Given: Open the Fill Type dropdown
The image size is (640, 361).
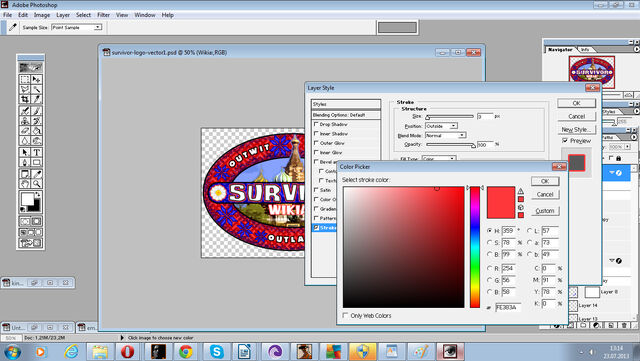Looking at the screenshot, I should 439,158.
